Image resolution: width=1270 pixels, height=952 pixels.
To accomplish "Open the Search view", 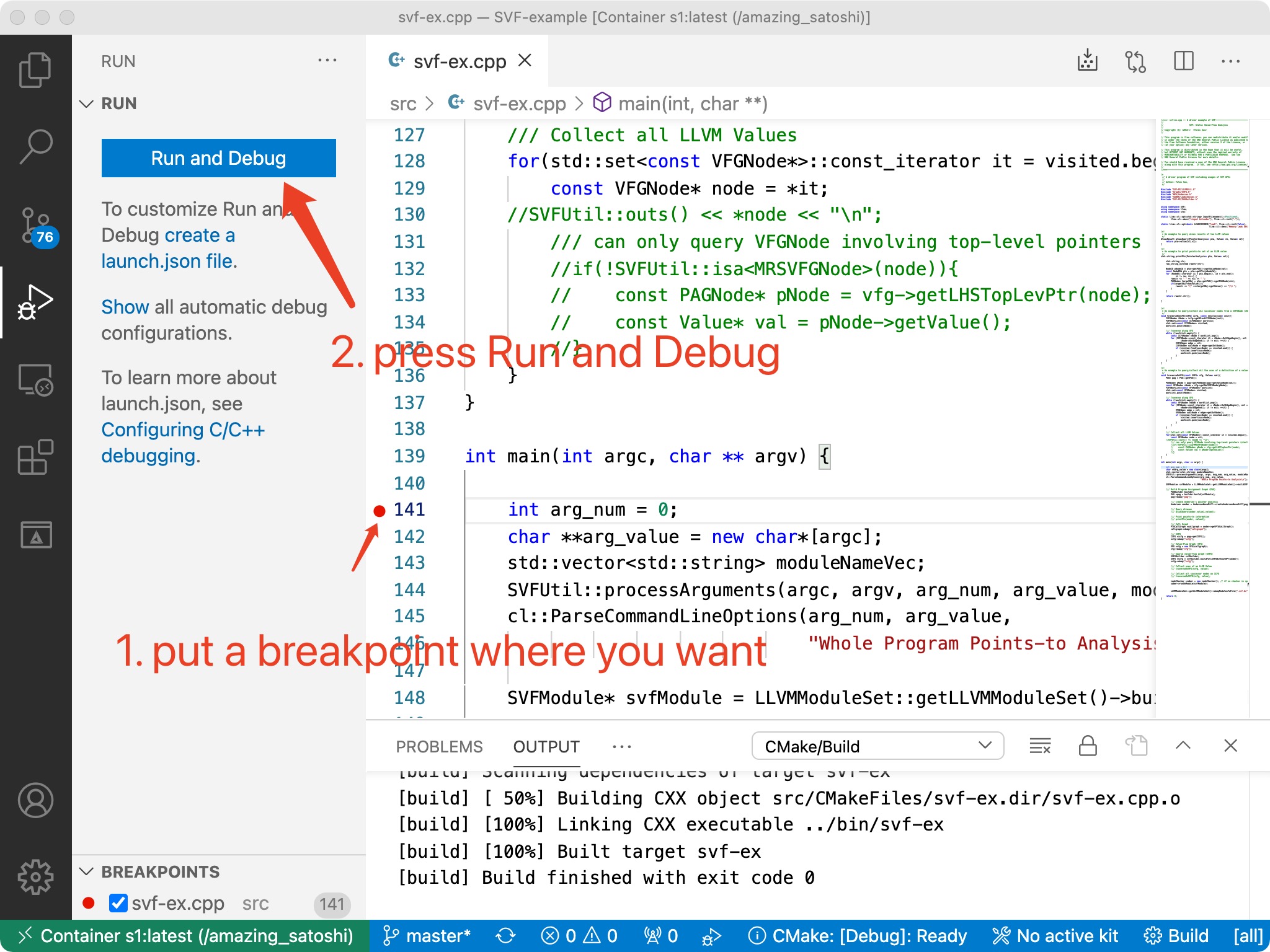I will 35,146.
